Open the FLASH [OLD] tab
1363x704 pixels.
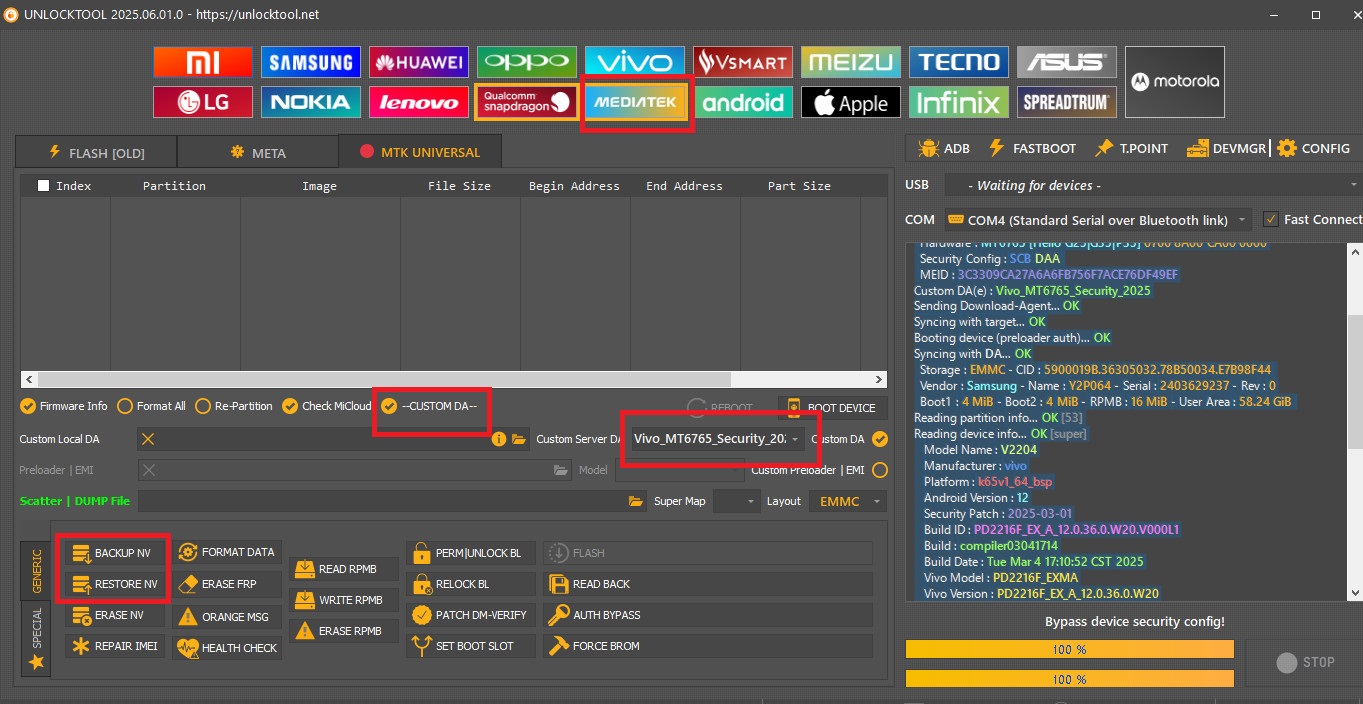[96, 153]
